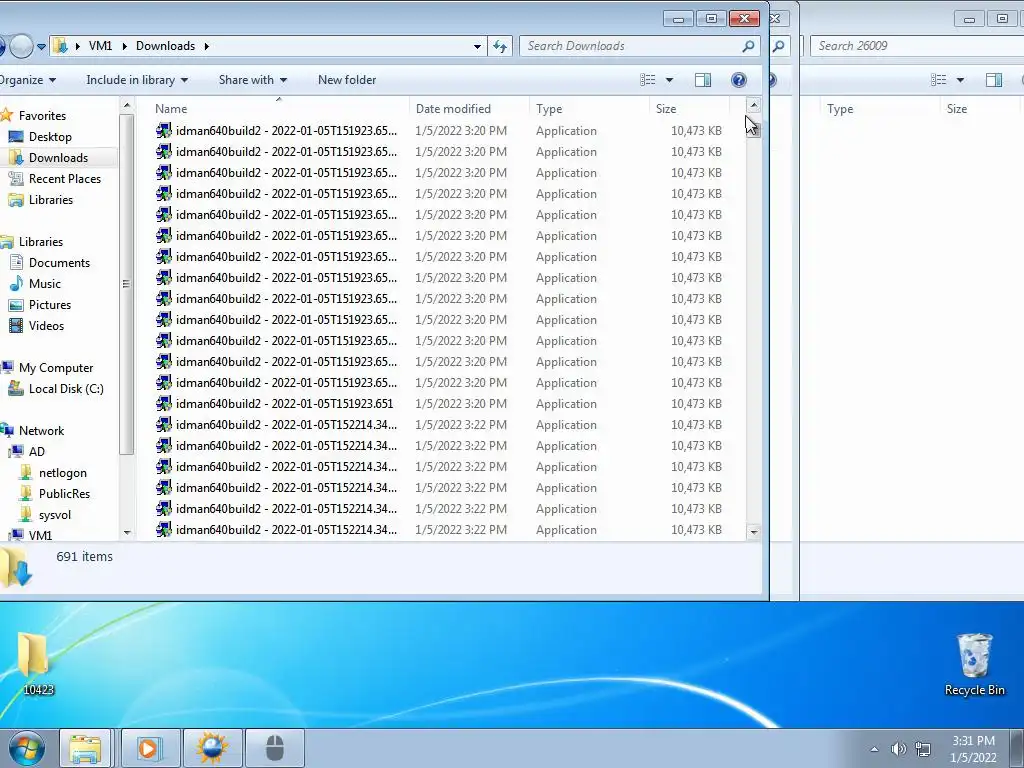The height and width of the screenshot is (768, 1024).
Task: Click navigation pane scroll up arrow
Action: (127, 105)
